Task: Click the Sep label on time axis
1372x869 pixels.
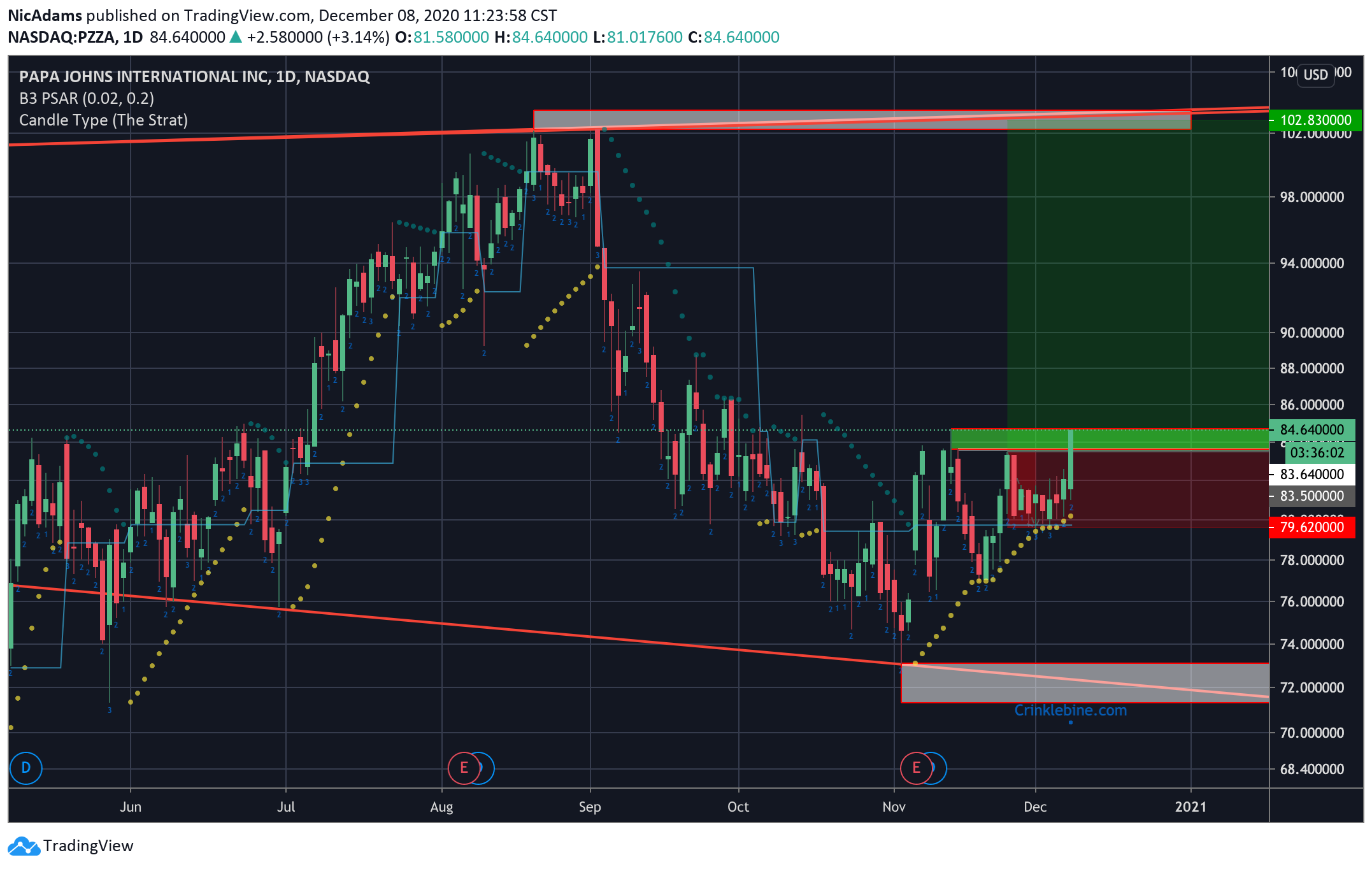Action: 590,807
